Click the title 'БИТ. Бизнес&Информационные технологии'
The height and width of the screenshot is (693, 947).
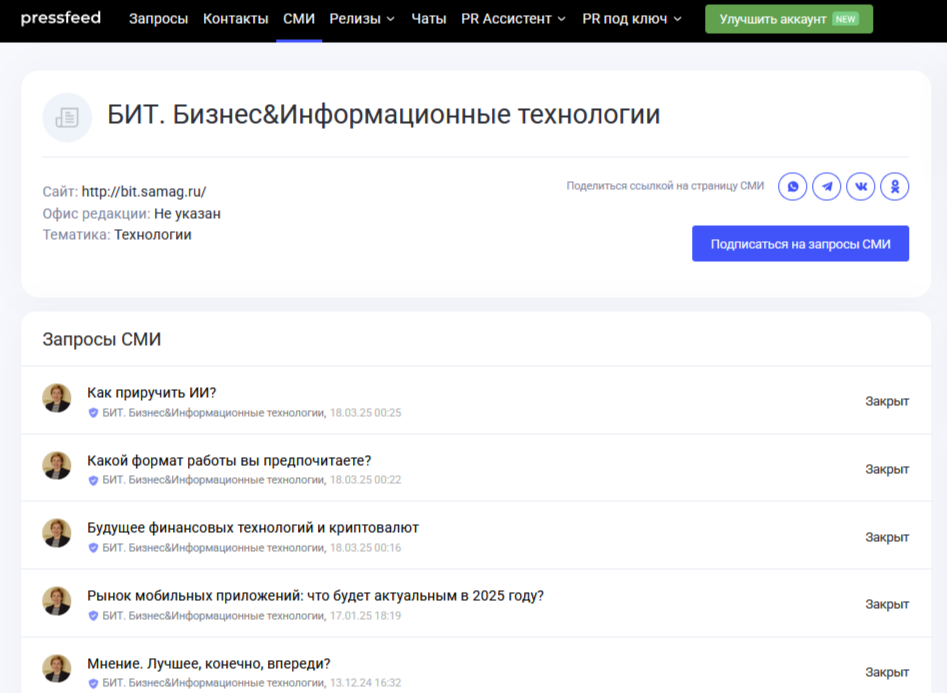[384, 115]
